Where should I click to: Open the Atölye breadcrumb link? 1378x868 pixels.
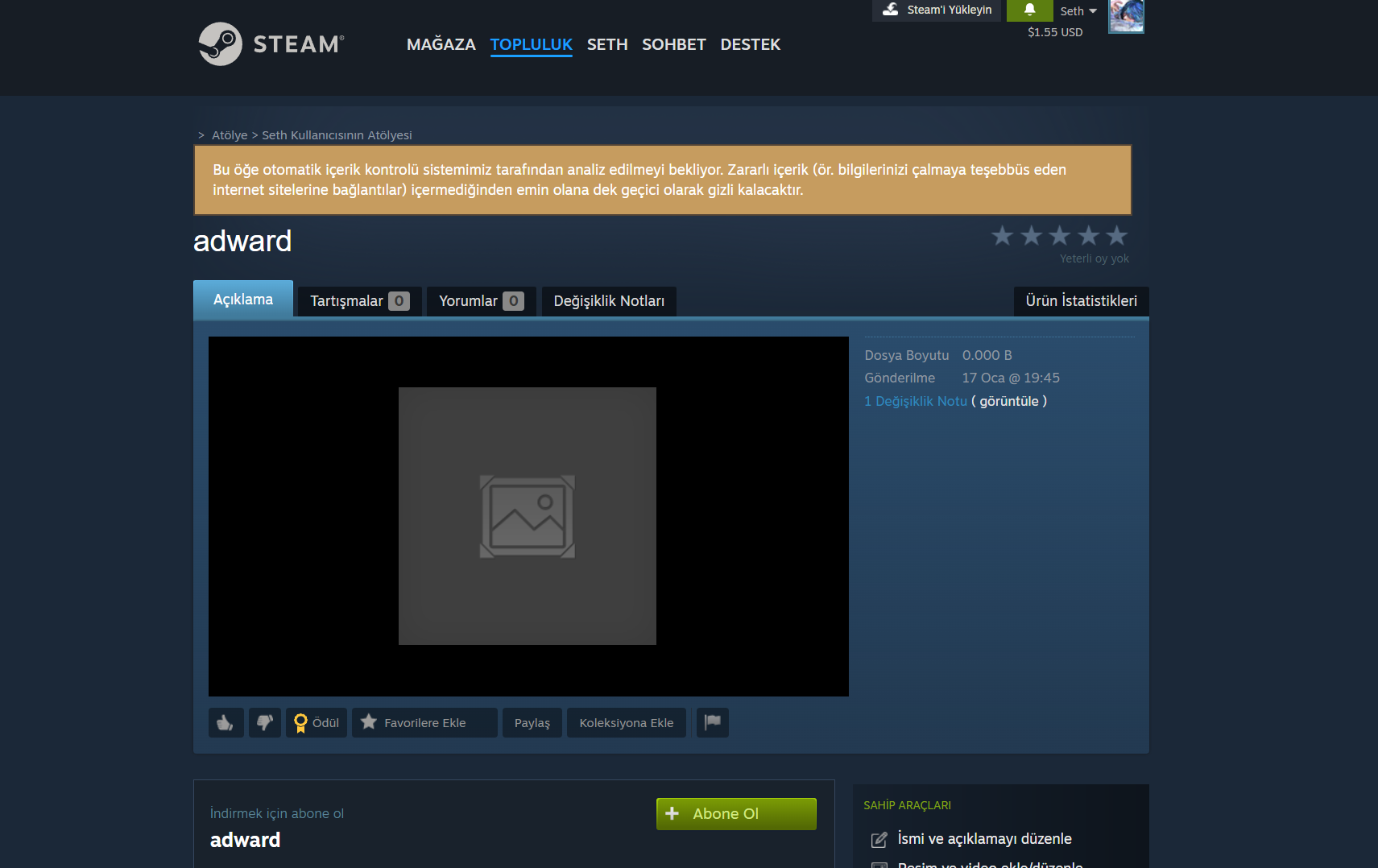coord(230,135)
